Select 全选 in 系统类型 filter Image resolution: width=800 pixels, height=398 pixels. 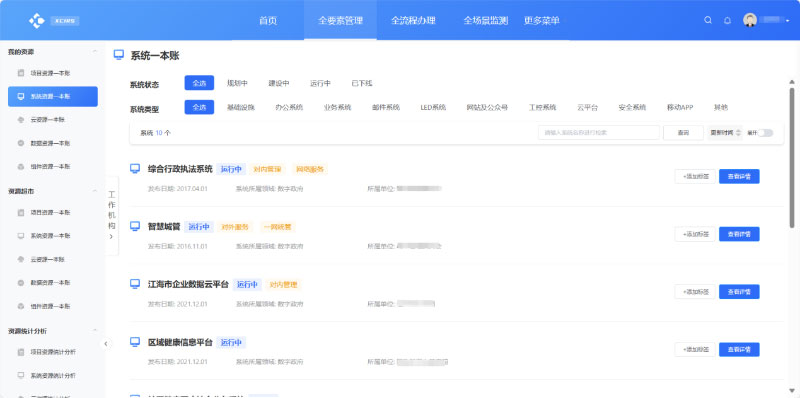pos(199,107)
